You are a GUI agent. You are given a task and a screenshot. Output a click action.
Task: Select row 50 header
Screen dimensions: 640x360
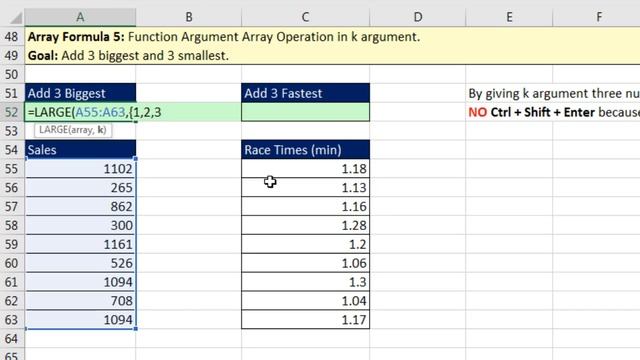point(12,74)
